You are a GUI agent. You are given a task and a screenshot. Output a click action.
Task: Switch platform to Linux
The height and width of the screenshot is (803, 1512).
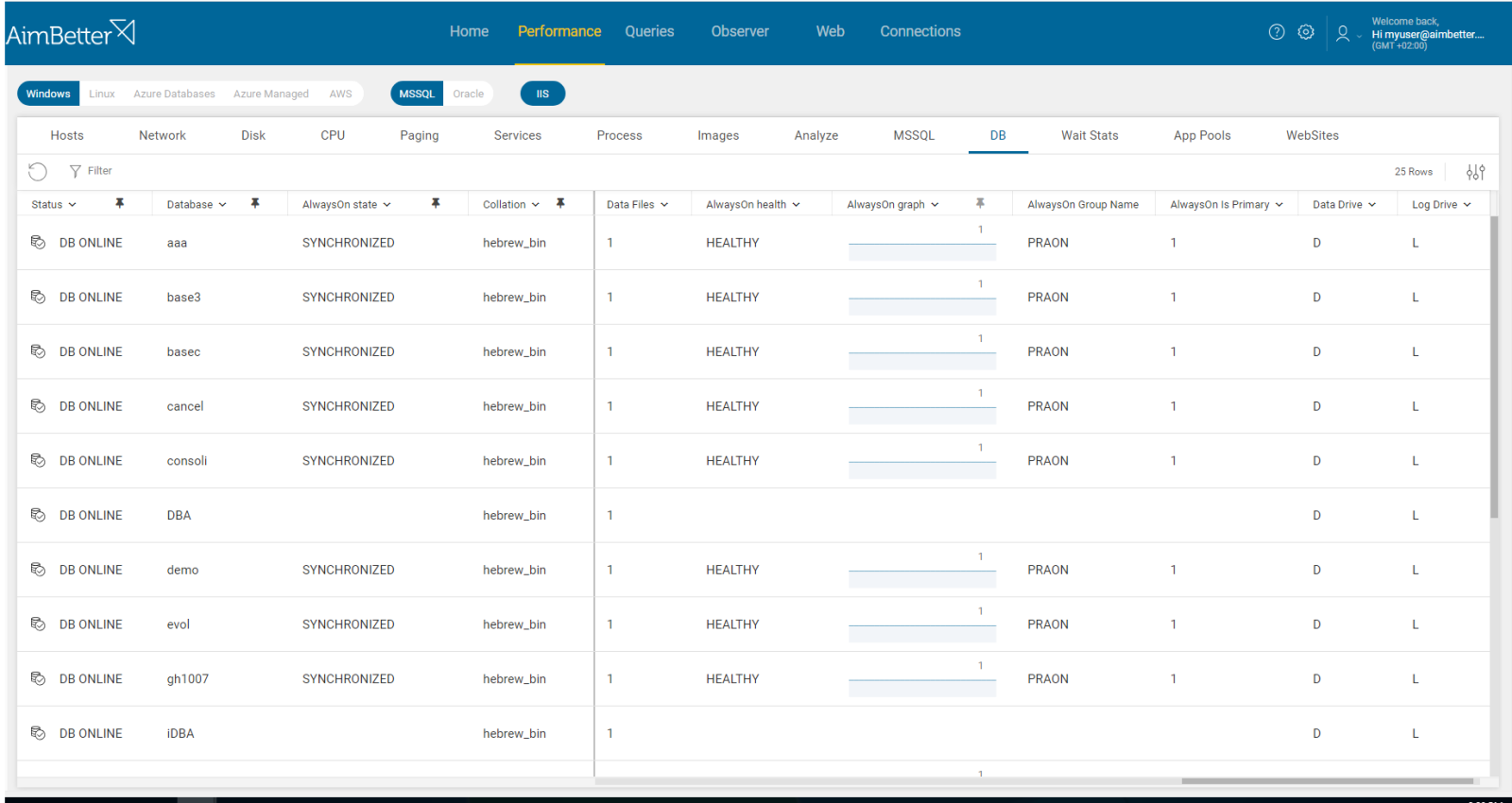[102, 94]
